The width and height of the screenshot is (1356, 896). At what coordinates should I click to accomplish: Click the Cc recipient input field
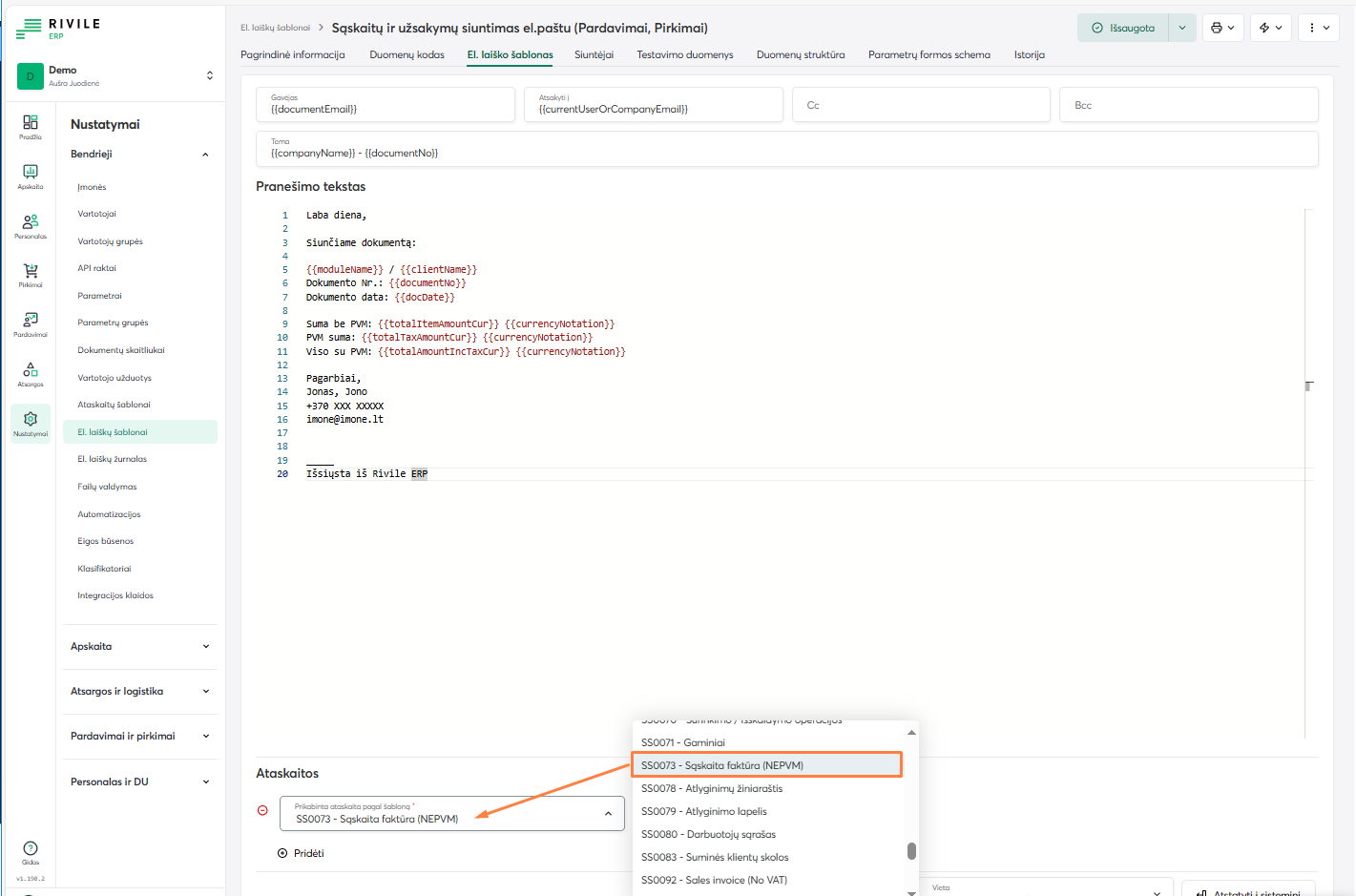[921, 105]
